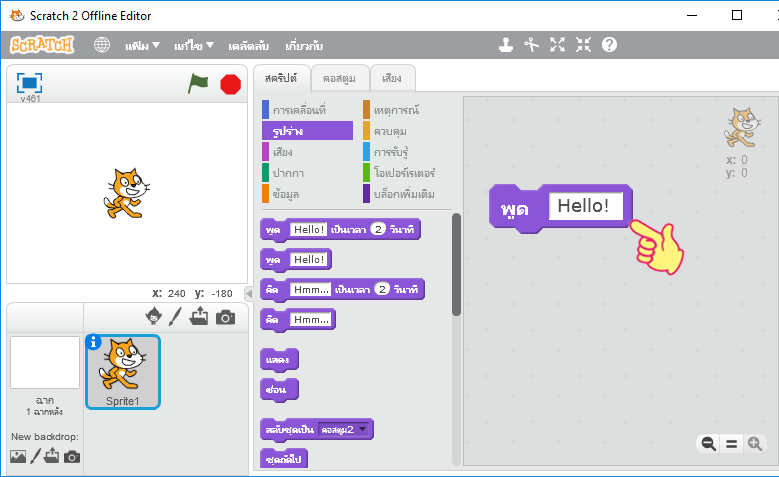Screen dimensions: 779x477
Task: Click the แสดง (show) block
Action: tap(279, 360)
